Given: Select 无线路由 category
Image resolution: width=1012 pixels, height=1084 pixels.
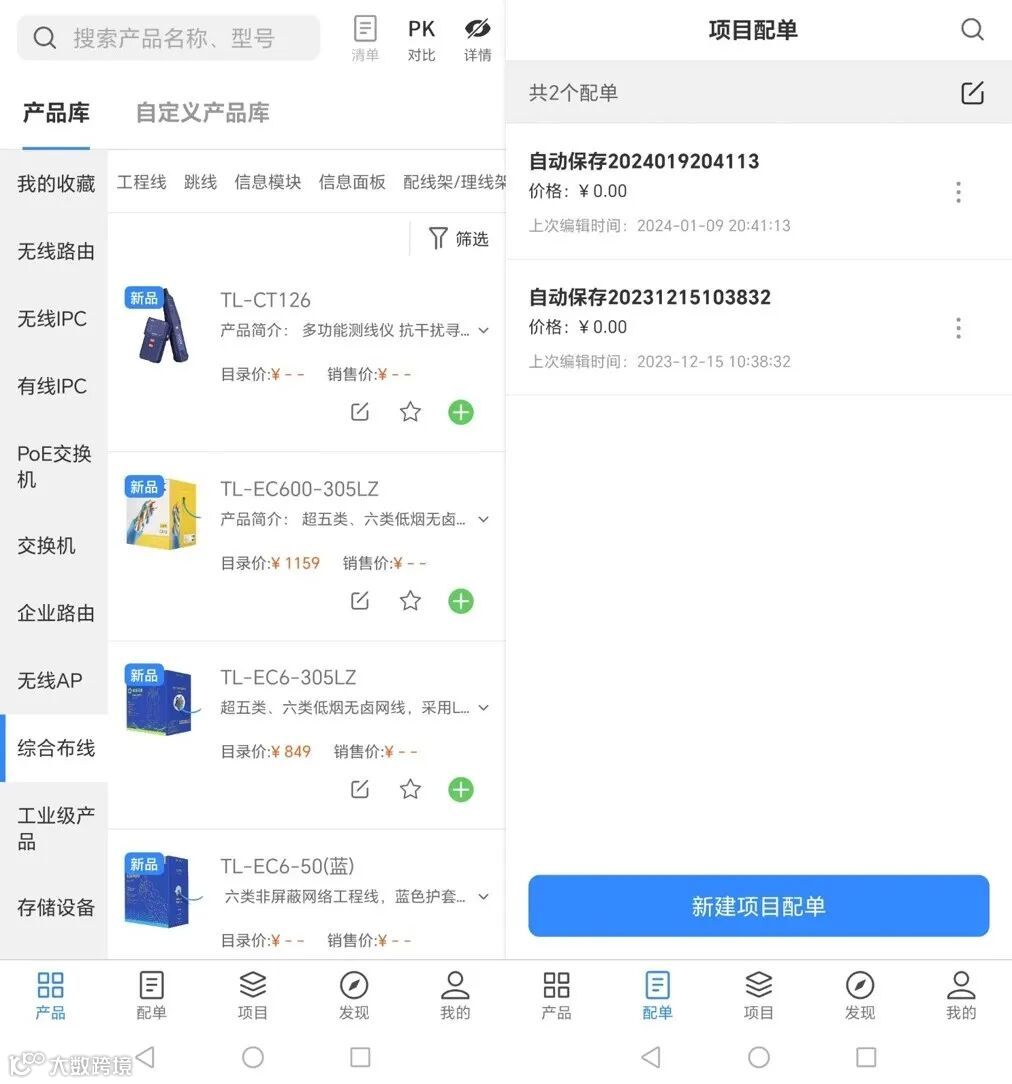Looking at the screenshot, I should (x=54, y=251).
